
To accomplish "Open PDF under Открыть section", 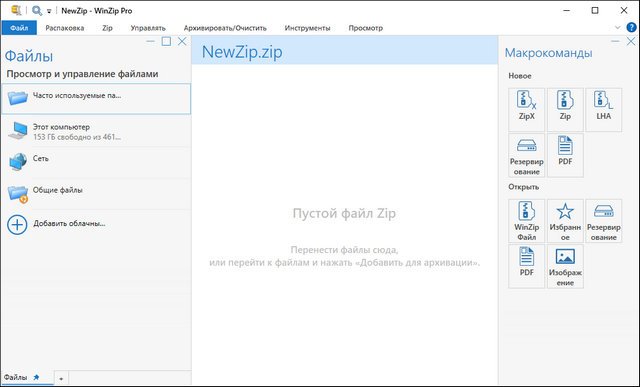I will [x=527, y=266].
